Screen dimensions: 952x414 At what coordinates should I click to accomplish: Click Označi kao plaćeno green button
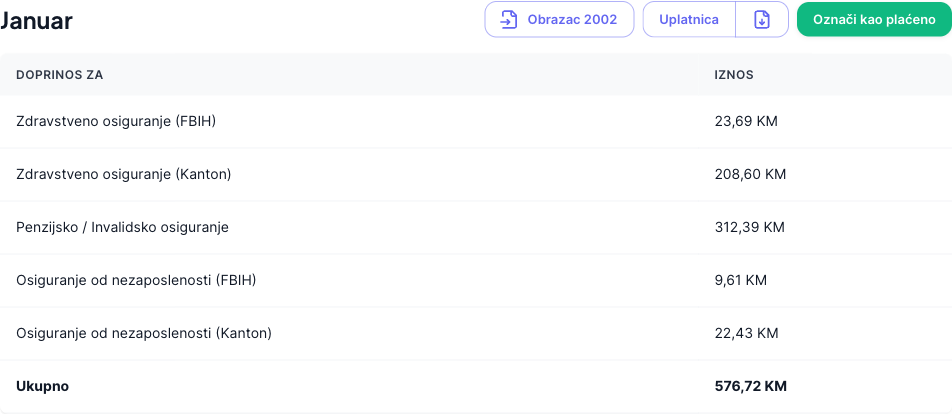click(874, 20)
